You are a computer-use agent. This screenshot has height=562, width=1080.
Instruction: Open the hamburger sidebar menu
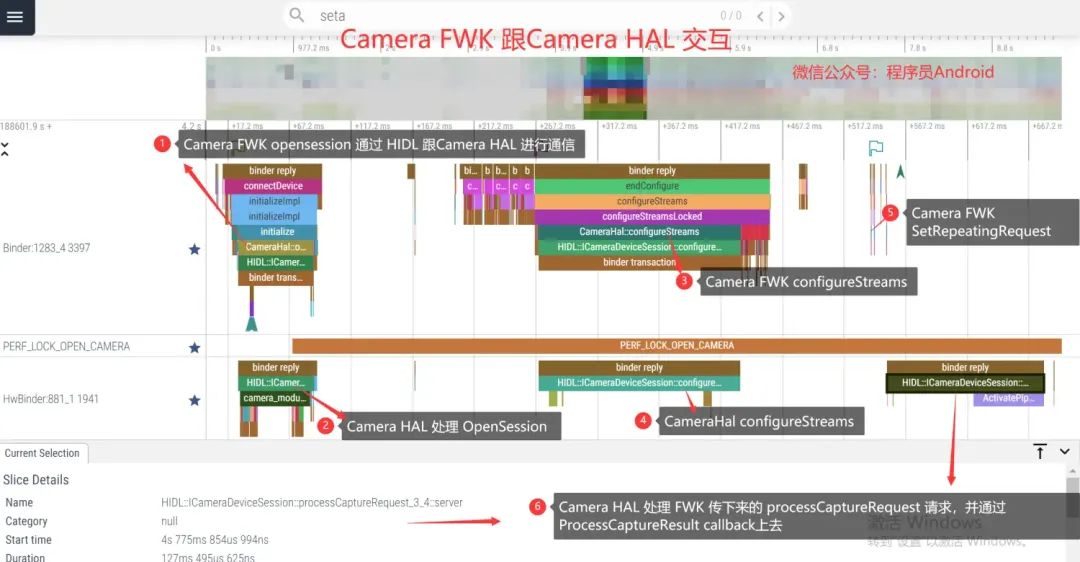click(x=15, y=17)
